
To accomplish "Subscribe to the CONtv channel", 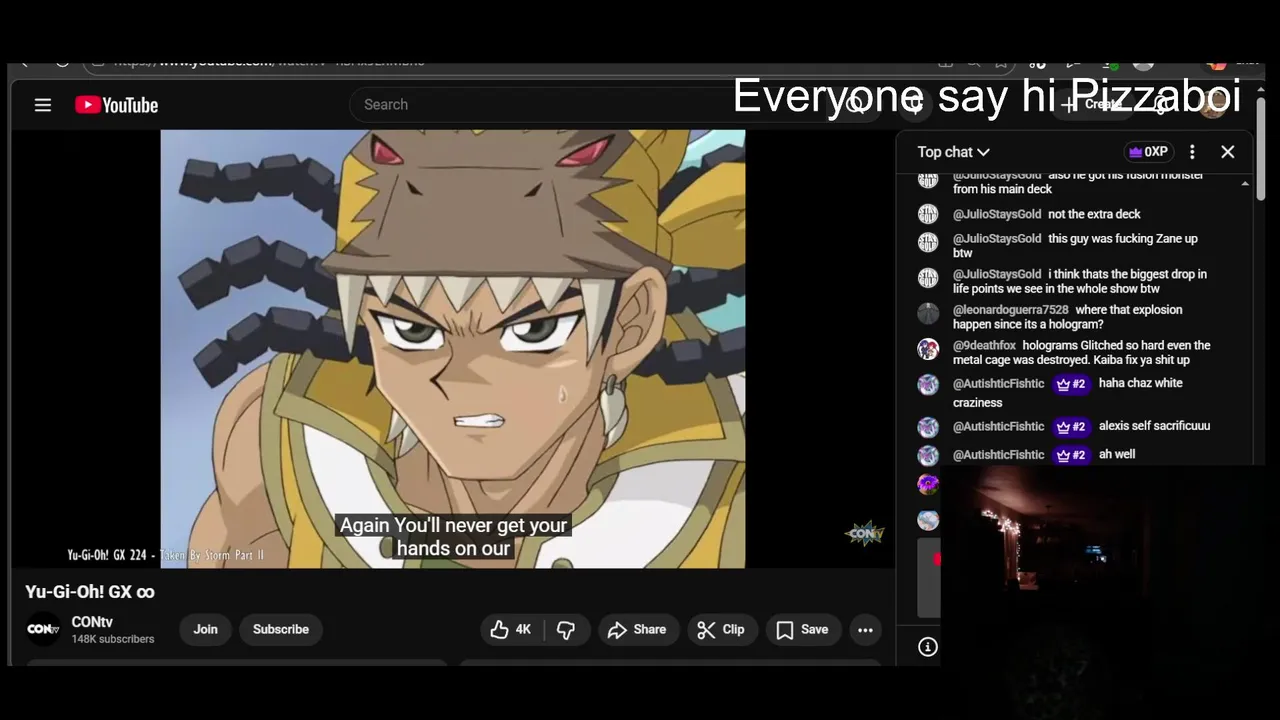I will click(280, 629).
